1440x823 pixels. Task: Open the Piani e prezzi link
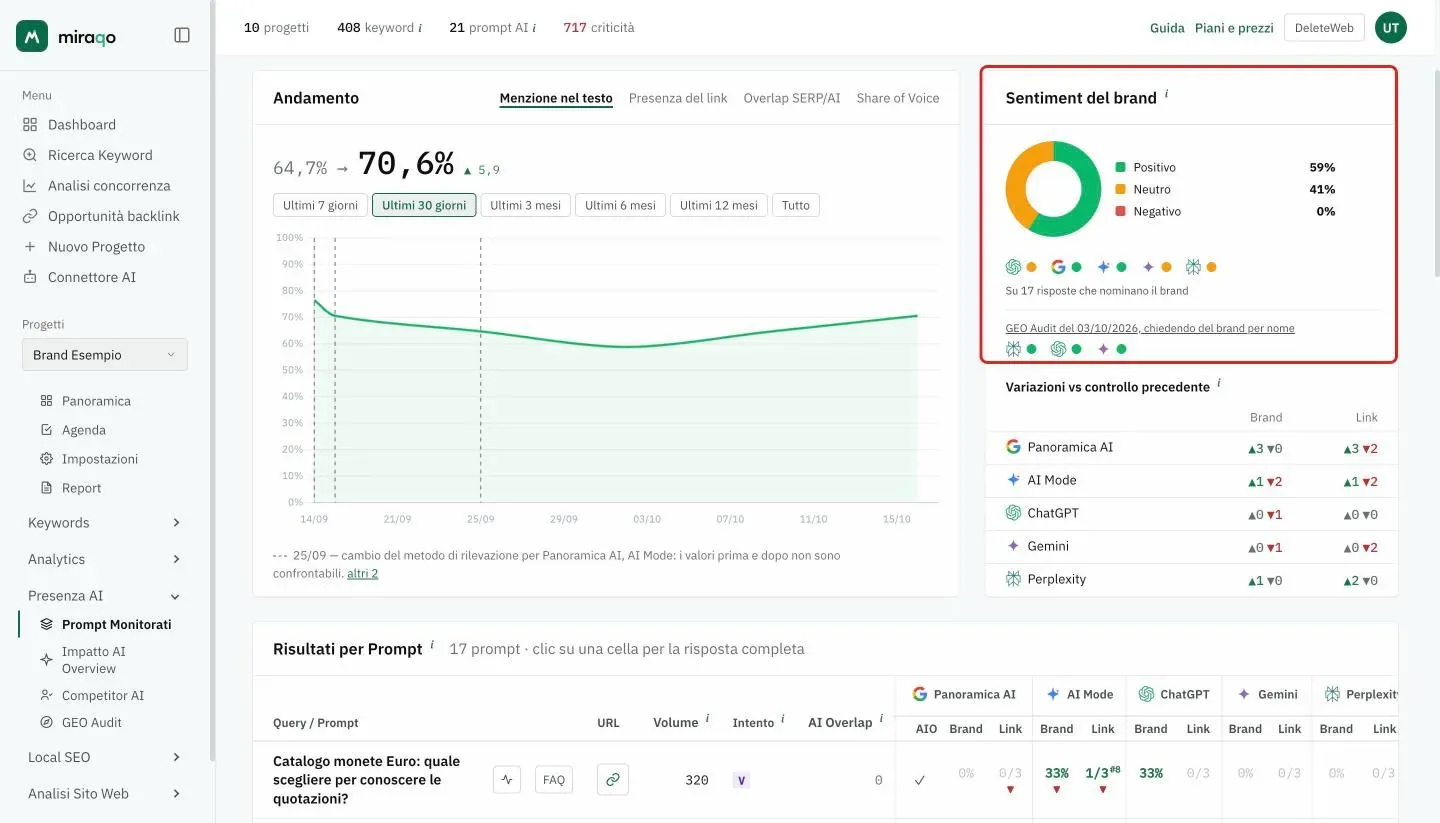1234,28
